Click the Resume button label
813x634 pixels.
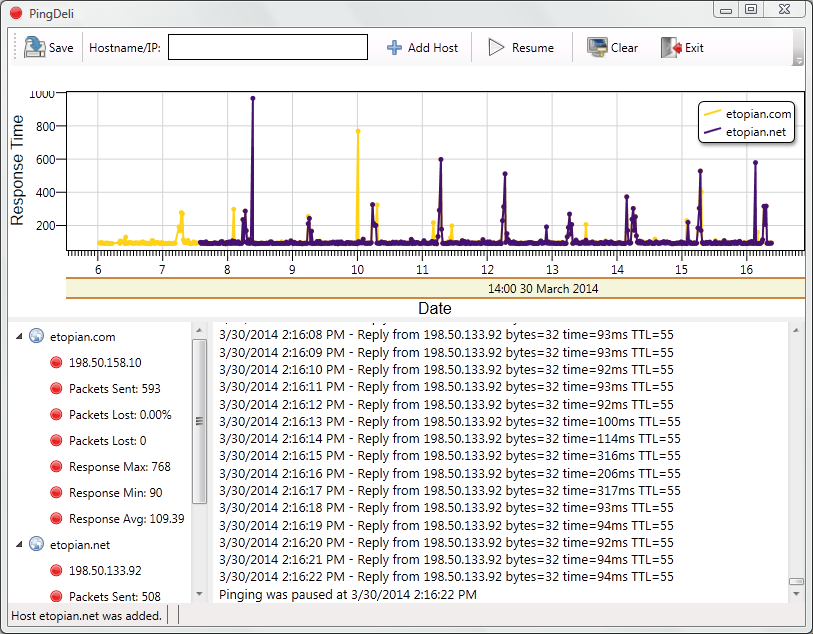(532, 48)
